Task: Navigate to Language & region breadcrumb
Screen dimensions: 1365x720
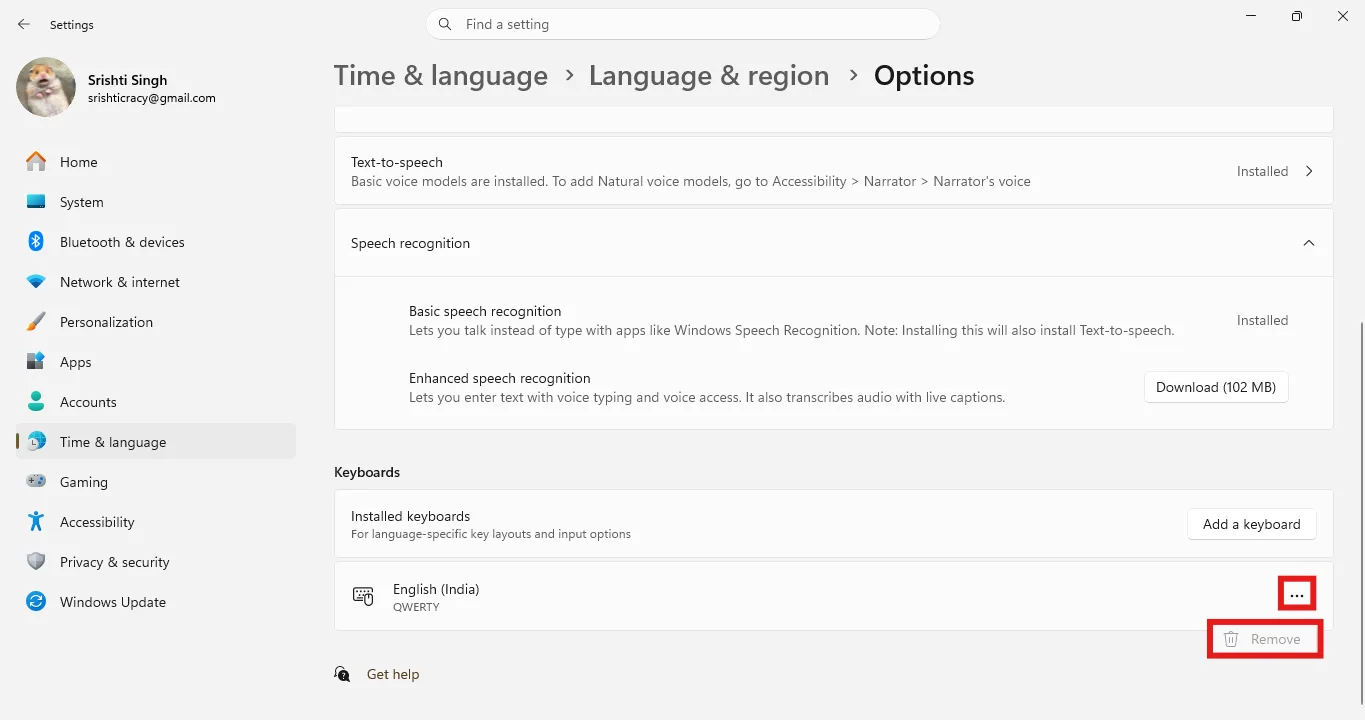Action: click(x=709, y=76)
